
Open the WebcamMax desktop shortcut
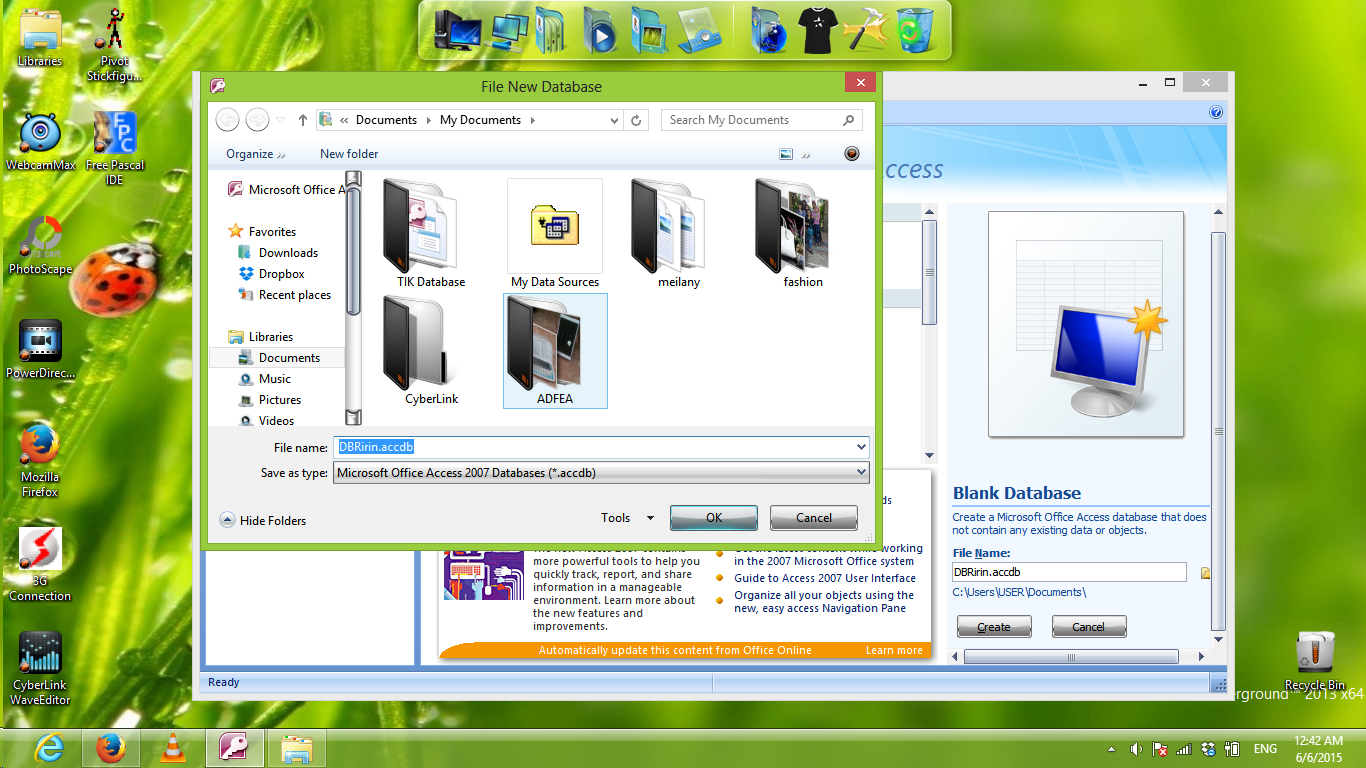pyautogui.click(x=41, y=143)
